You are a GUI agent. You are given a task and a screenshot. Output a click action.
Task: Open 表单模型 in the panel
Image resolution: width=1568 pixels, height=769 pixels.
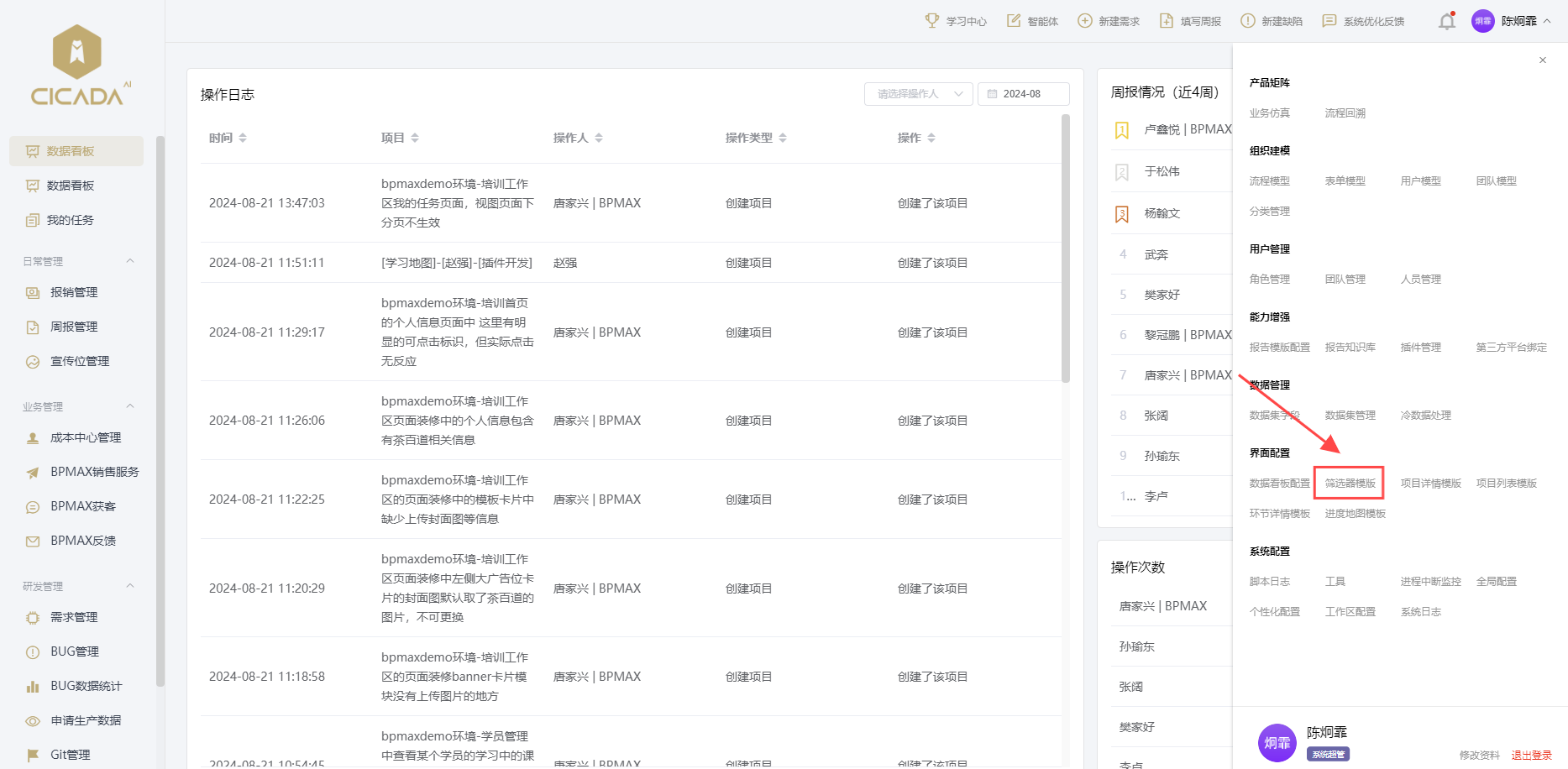[1345, 181]
